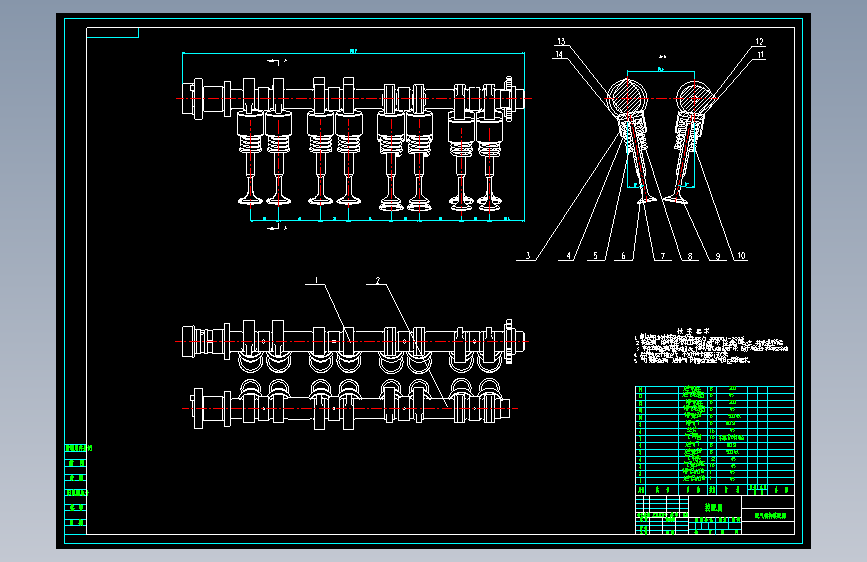
Task: Select callout label 4
Action: 568,256
